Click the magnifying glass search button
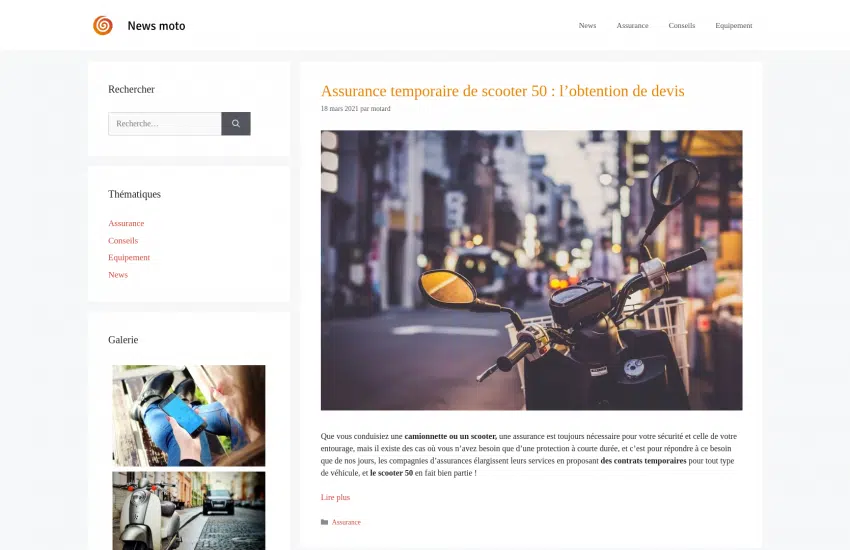Image resolution: width=850 pixels, height=550 pixels. [236, 124]
